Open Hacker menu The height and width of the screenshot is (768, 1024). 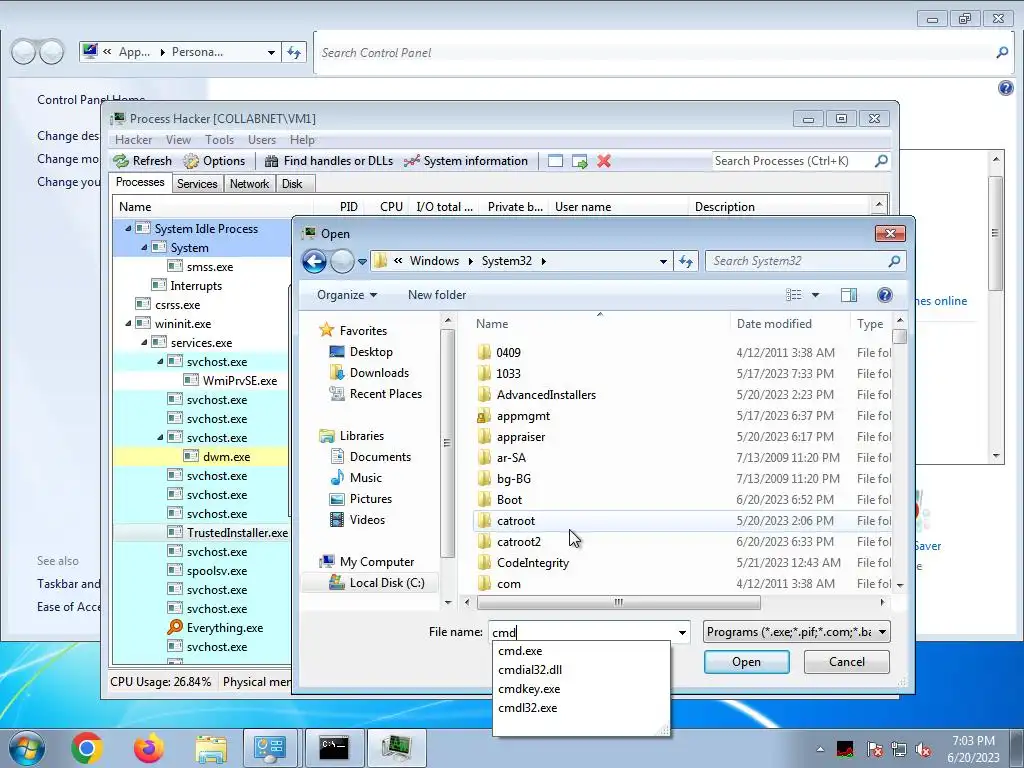coord(134,140)
